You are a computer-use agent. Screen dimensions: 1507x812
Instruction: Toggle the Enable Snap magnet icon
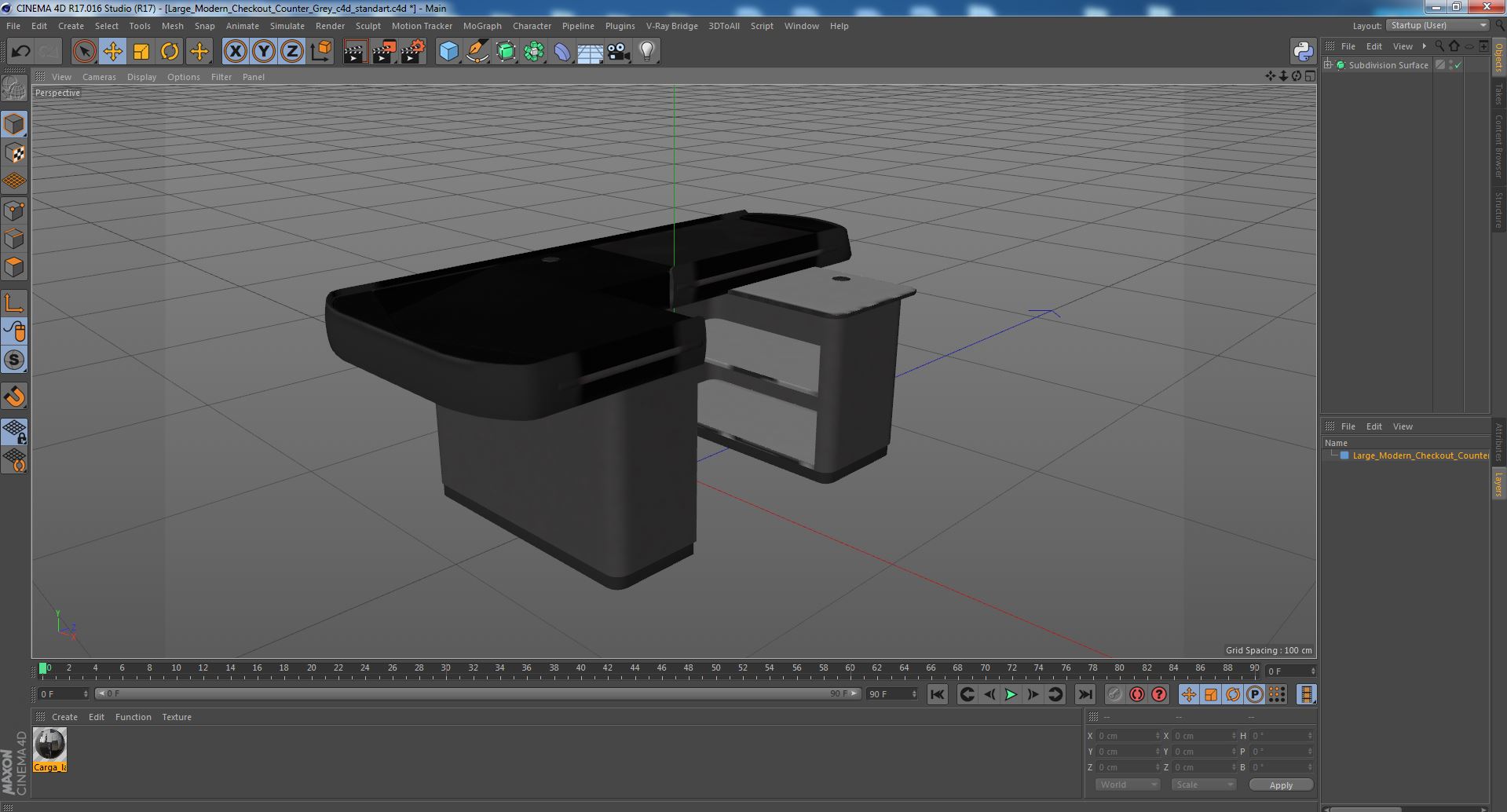pos(15,397)
